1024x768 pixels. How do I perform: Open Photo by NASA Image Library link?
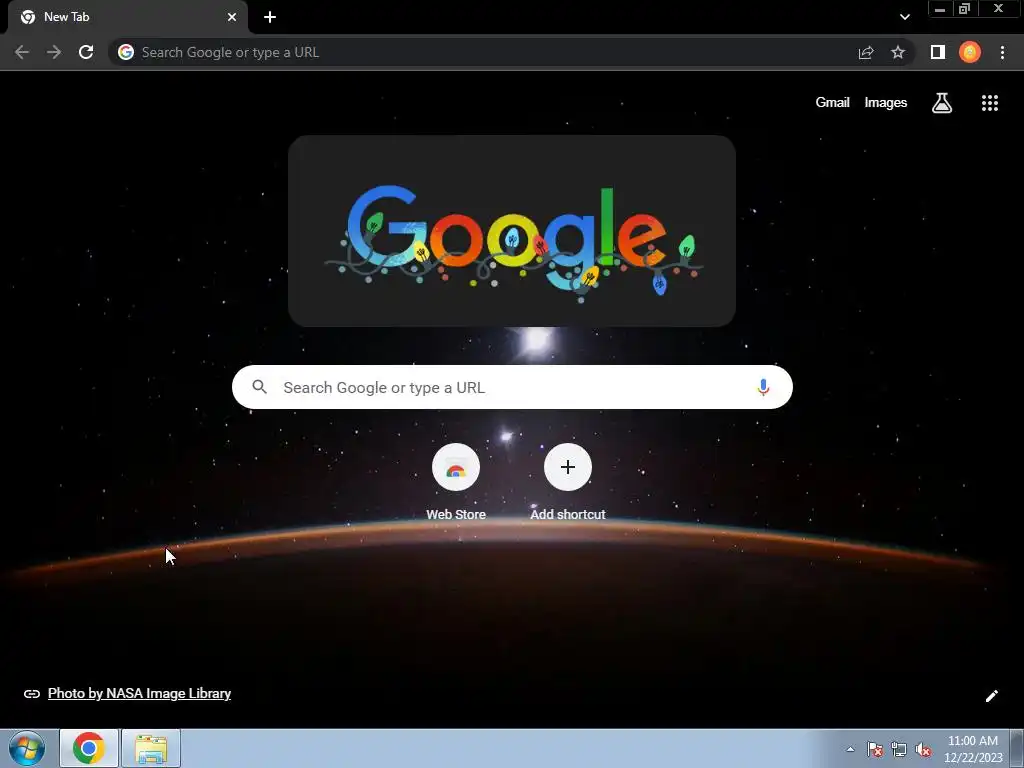coord(139,694)
